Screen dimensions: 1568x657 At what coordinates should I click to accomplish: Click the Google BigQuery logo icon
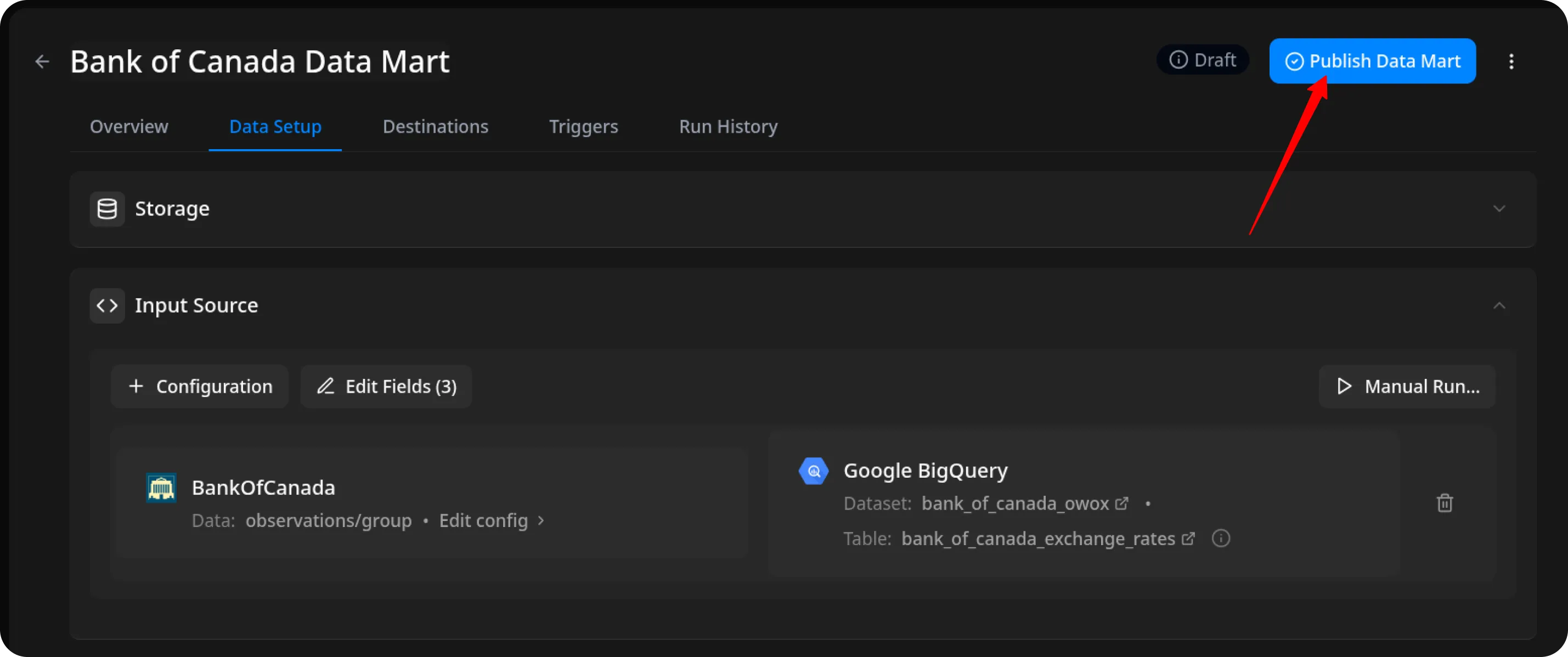(x=813, y=471)
